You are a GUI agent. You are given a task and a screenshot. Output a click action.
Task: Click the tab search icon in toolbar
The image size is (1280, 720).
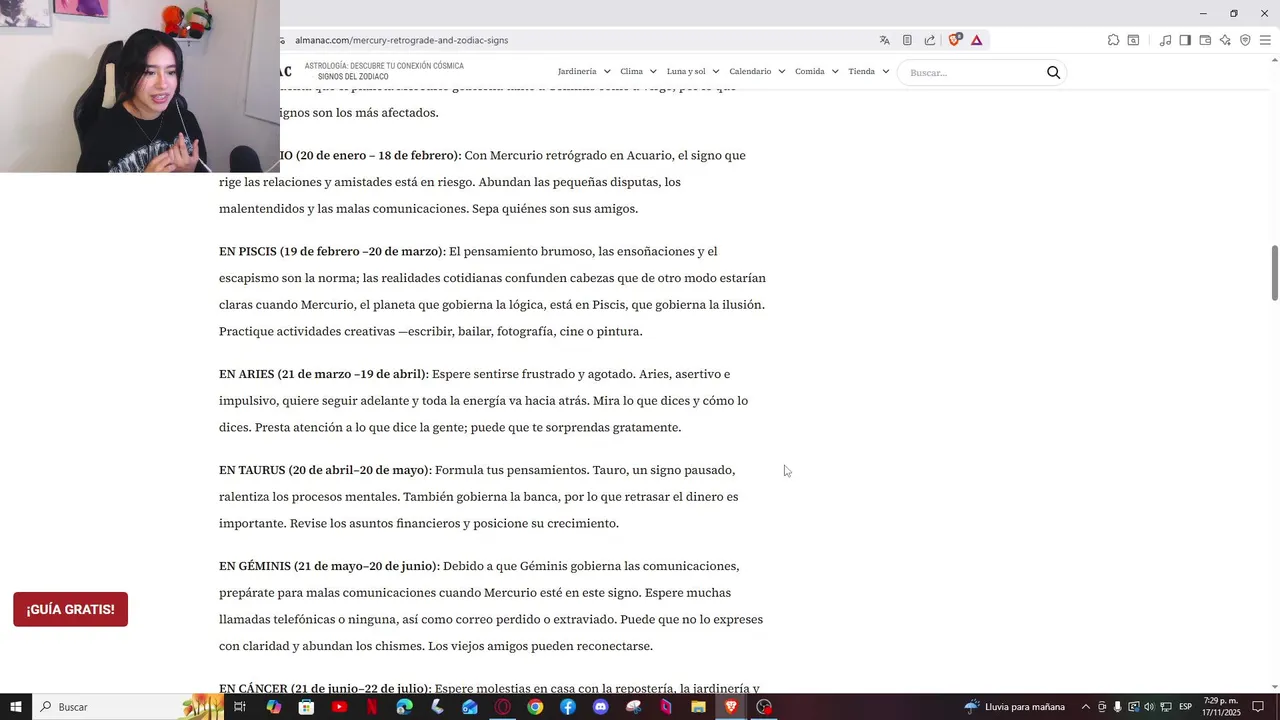[1133, 40]
